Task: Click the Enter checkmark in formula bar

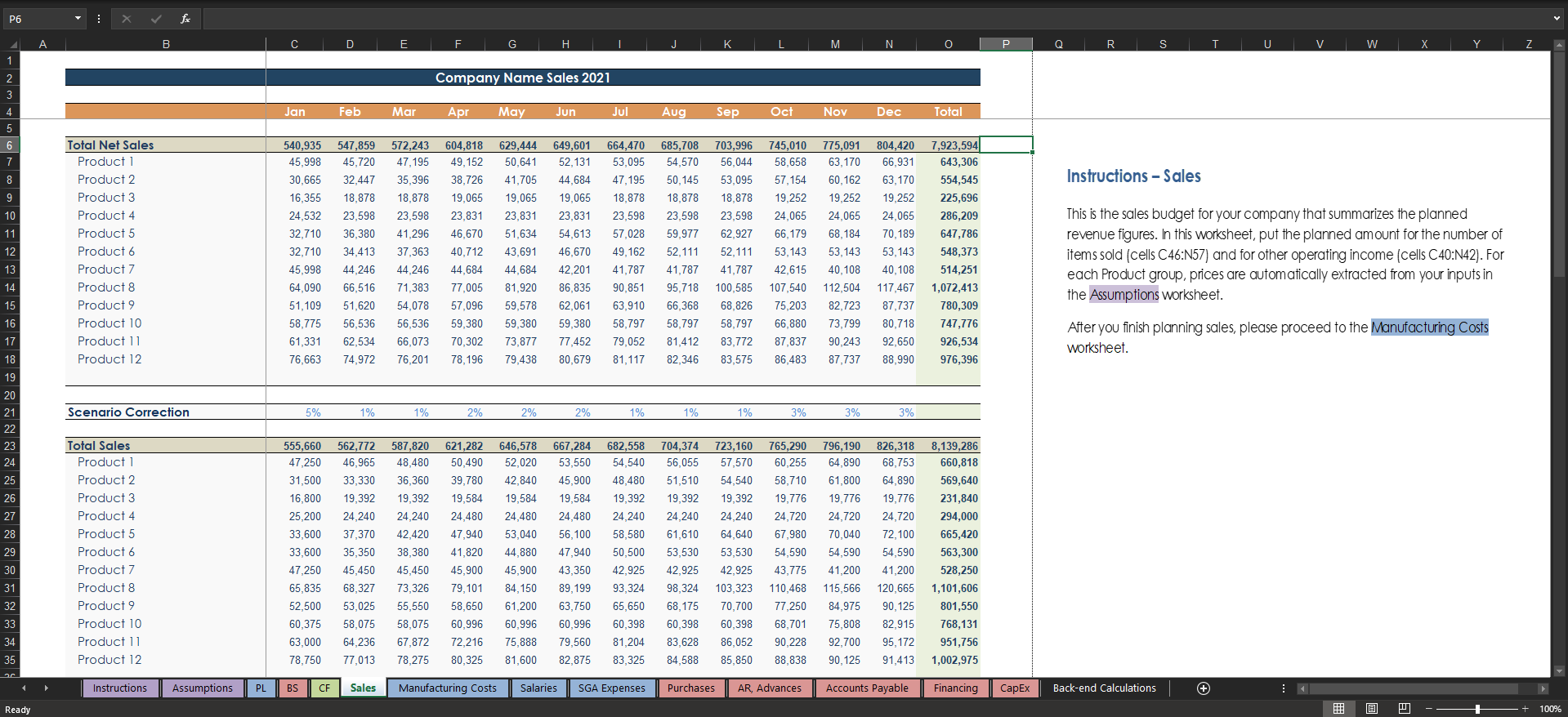Action: (x=155, y=19)
